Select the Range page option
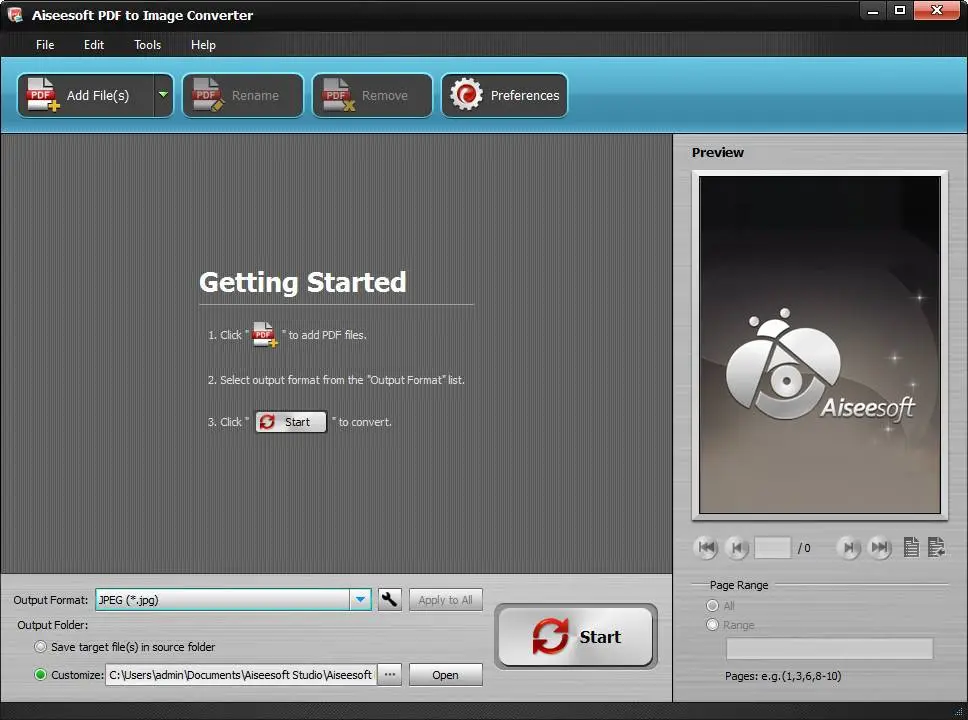 click(710, 625)
